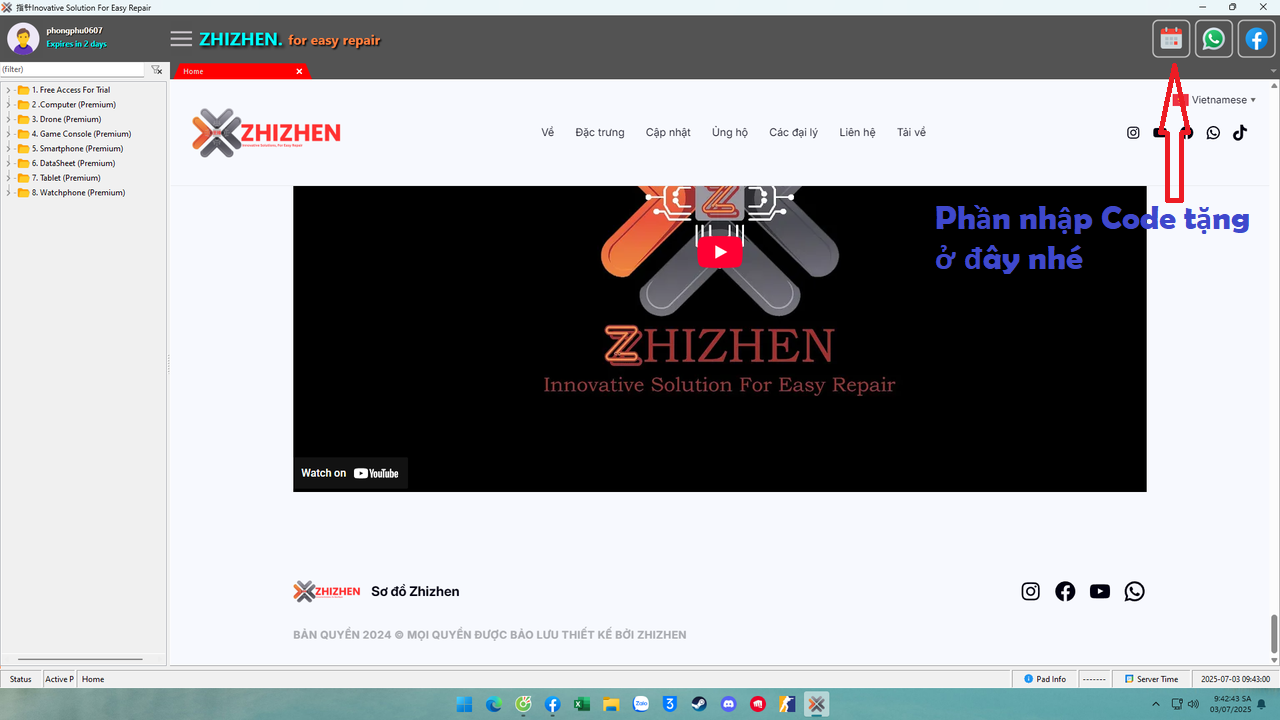Click the taskbar clock showing 9:42:43 SA
Viewport: 1280px width, 720px height.
point(1232,704)
